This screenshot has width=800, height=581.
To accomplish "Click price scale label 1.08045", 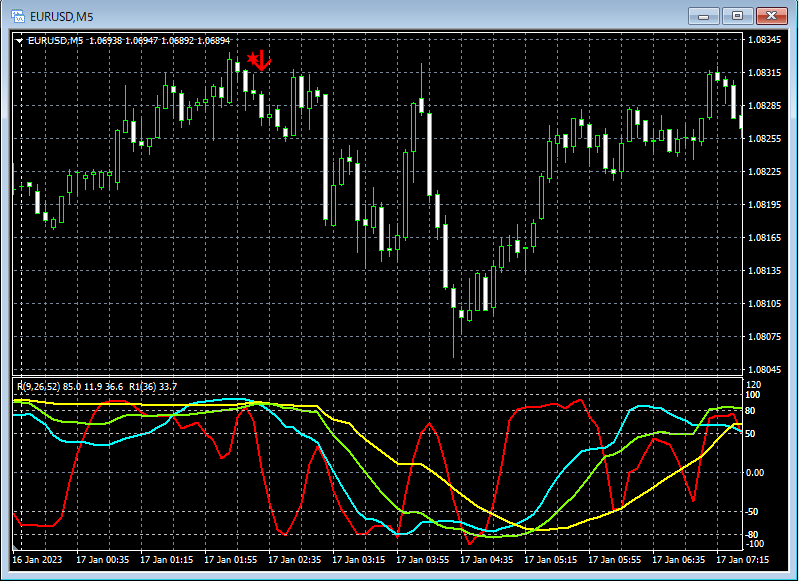I will [764, 370].
